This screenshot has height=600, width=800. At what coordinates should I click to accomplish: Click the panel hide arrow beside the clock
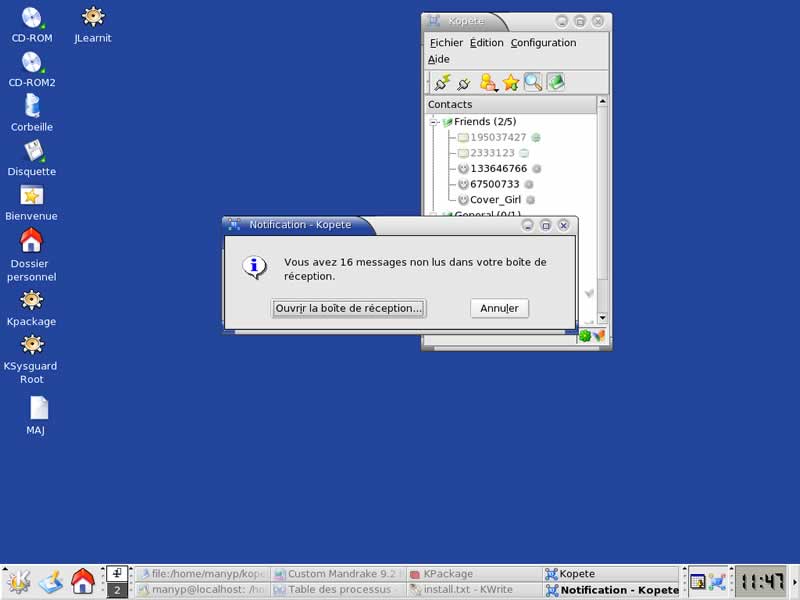pyautogui.click(x=795, y=582)
